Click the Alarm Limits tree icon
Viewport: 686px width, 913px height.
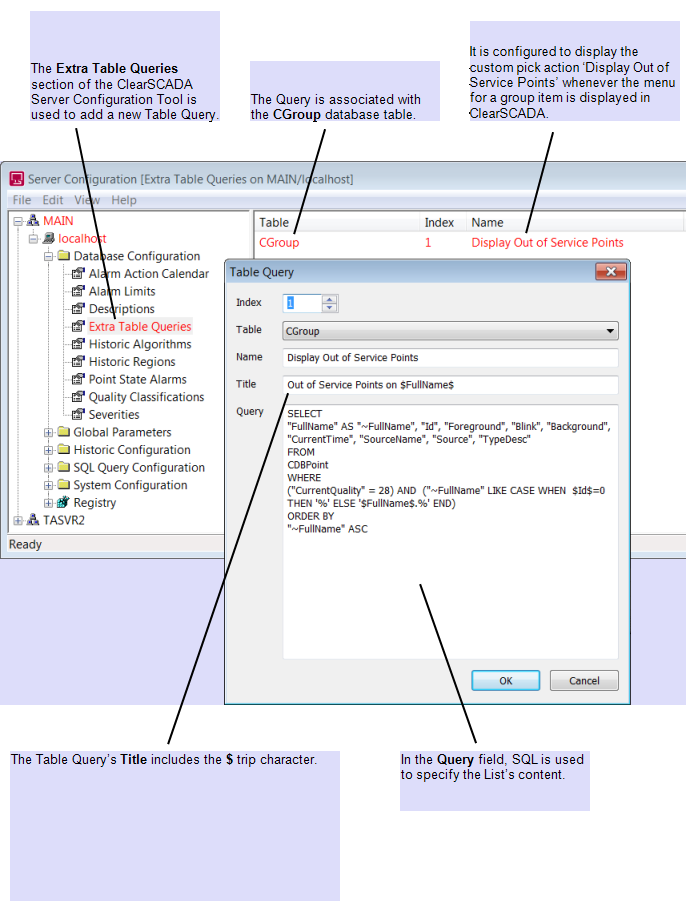(78, 292)
